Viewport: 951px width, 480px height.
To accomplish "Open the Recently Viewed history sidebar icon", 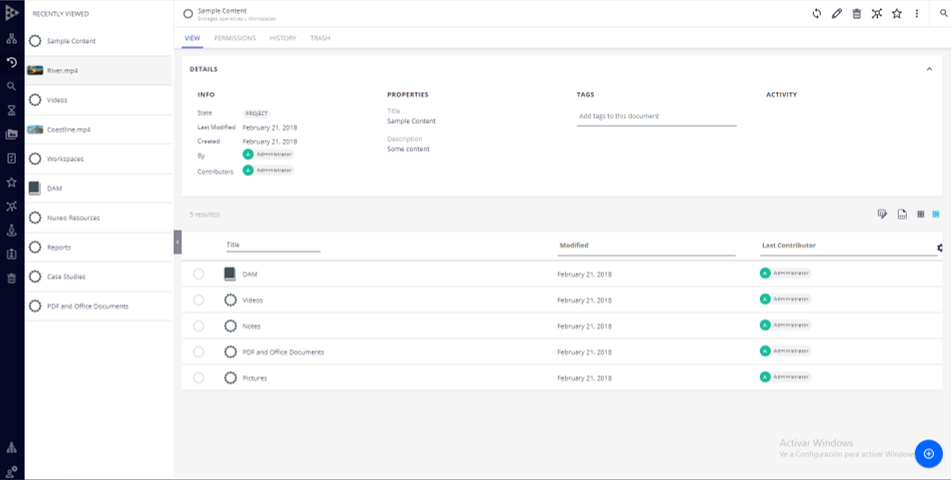I will tap(11, 62).
